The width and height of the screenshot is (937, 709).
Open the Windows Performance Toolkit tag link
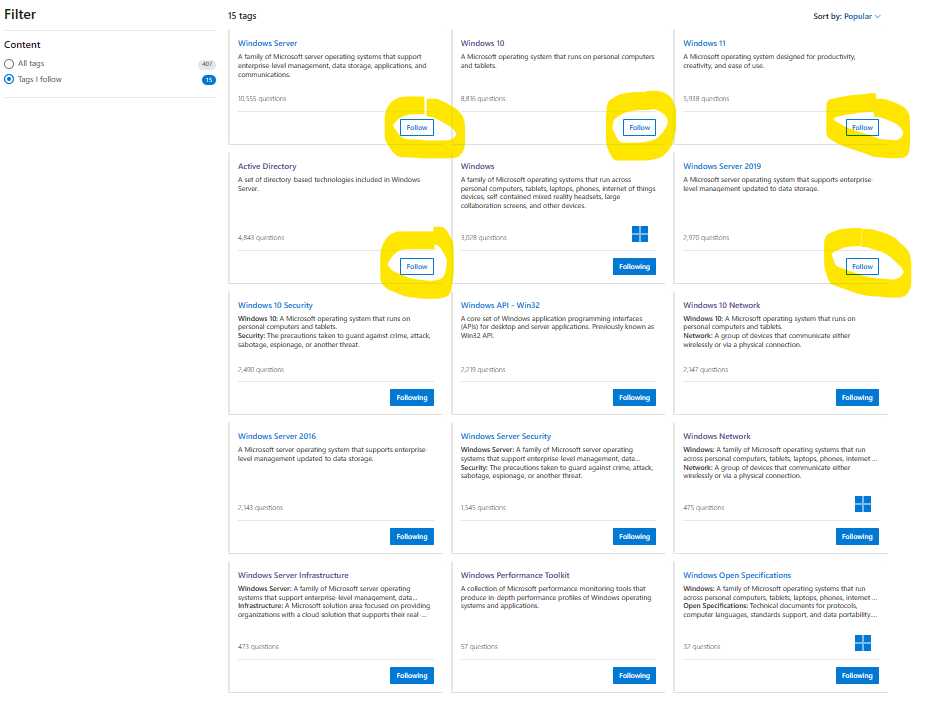515,575
